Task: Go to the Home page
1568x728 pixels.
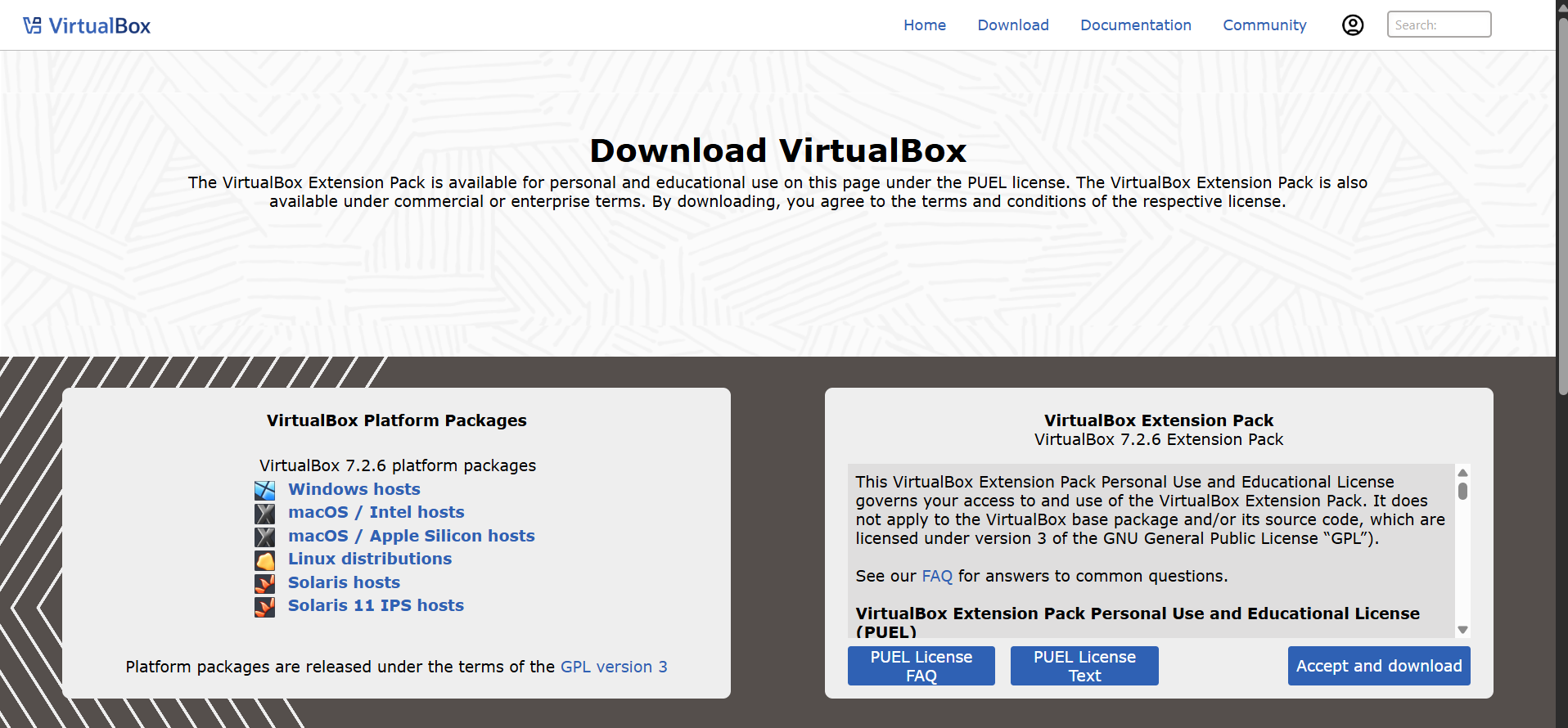Action: (x=925, y=25)
